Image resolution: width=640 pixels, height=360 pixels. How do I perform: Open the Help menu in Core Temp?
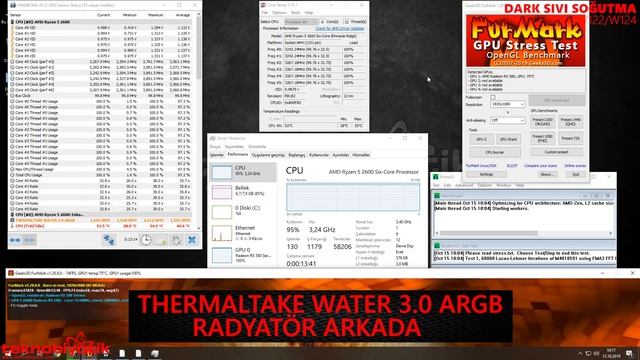click(309, 13)
